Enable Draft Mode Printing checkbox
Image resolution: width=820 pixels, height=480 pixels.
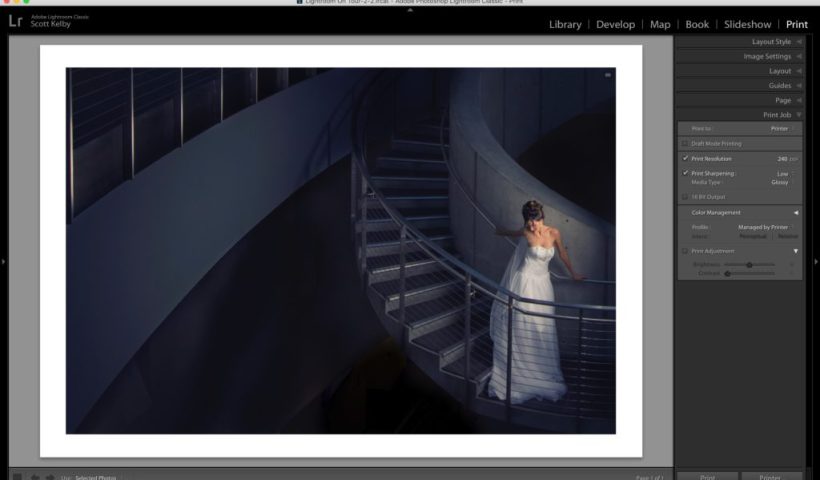click(685, 143)
